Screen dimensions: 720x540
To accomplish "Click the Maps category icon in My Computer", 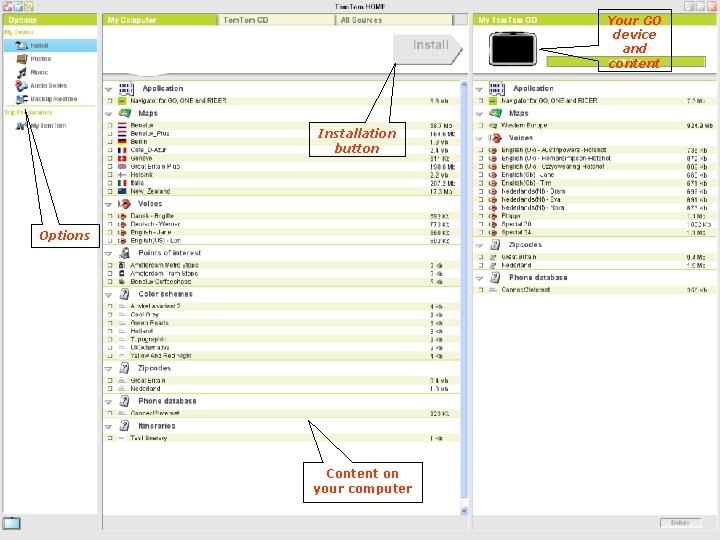I will 125,113.
